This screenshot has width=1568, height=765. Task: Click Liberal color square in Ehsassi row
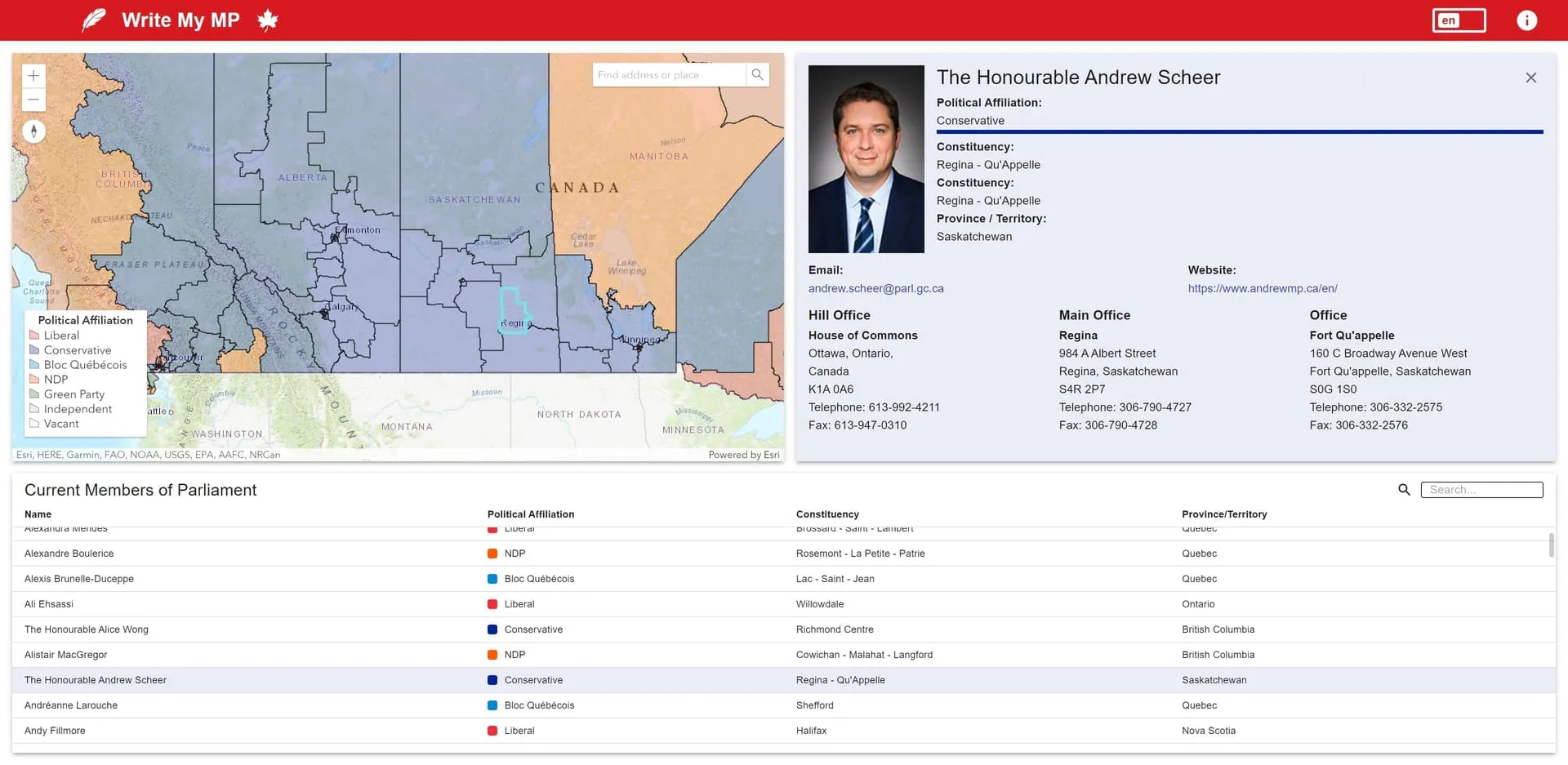[492, 604]
